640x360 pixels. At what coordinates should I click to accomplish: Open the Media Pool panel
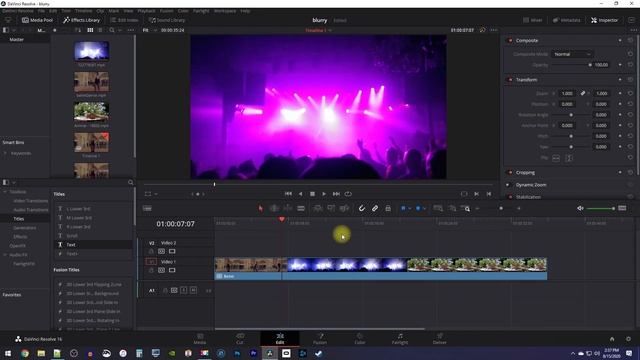tap(37, 20)
